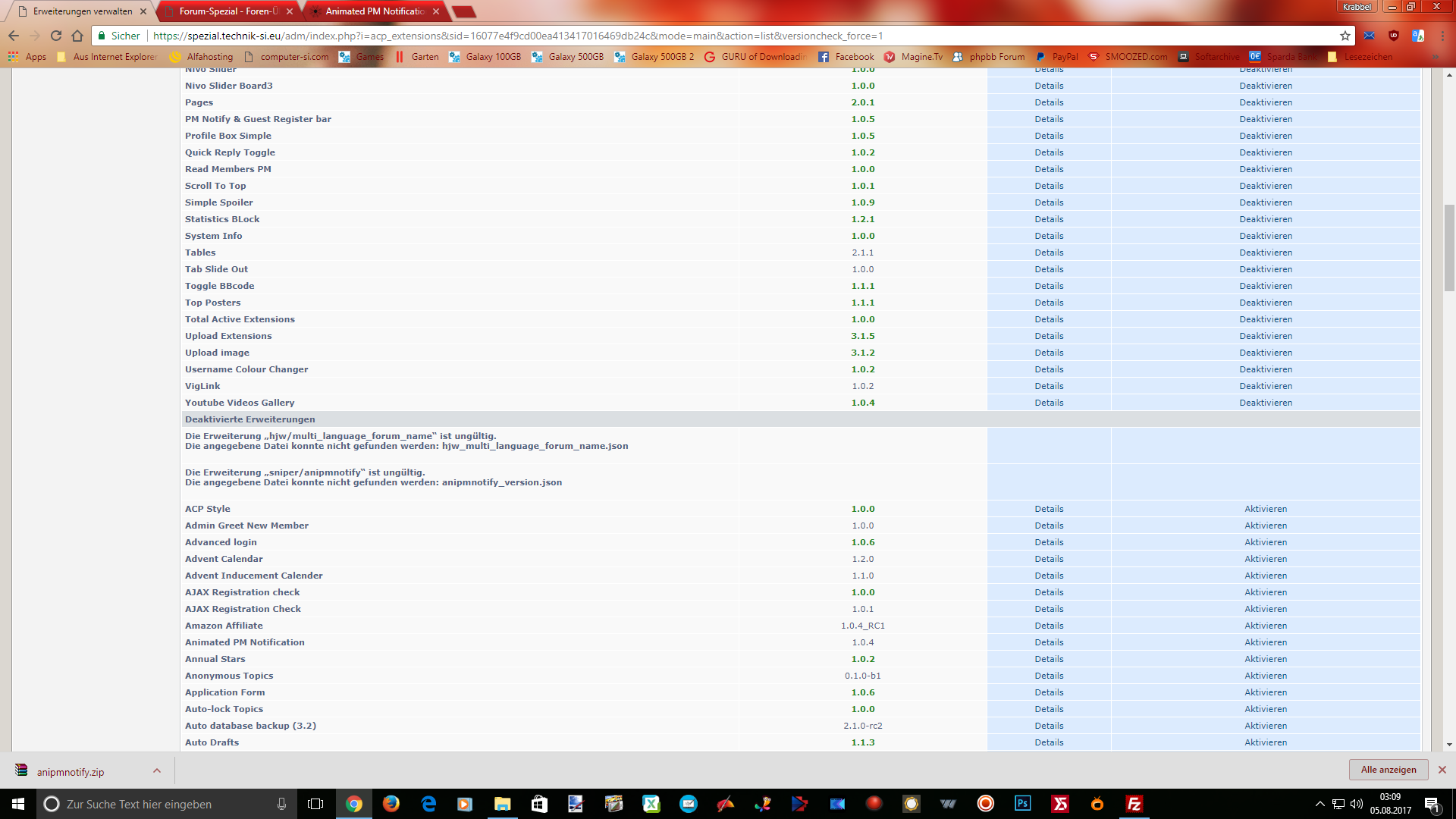Click the home page icon

[77, 36]
